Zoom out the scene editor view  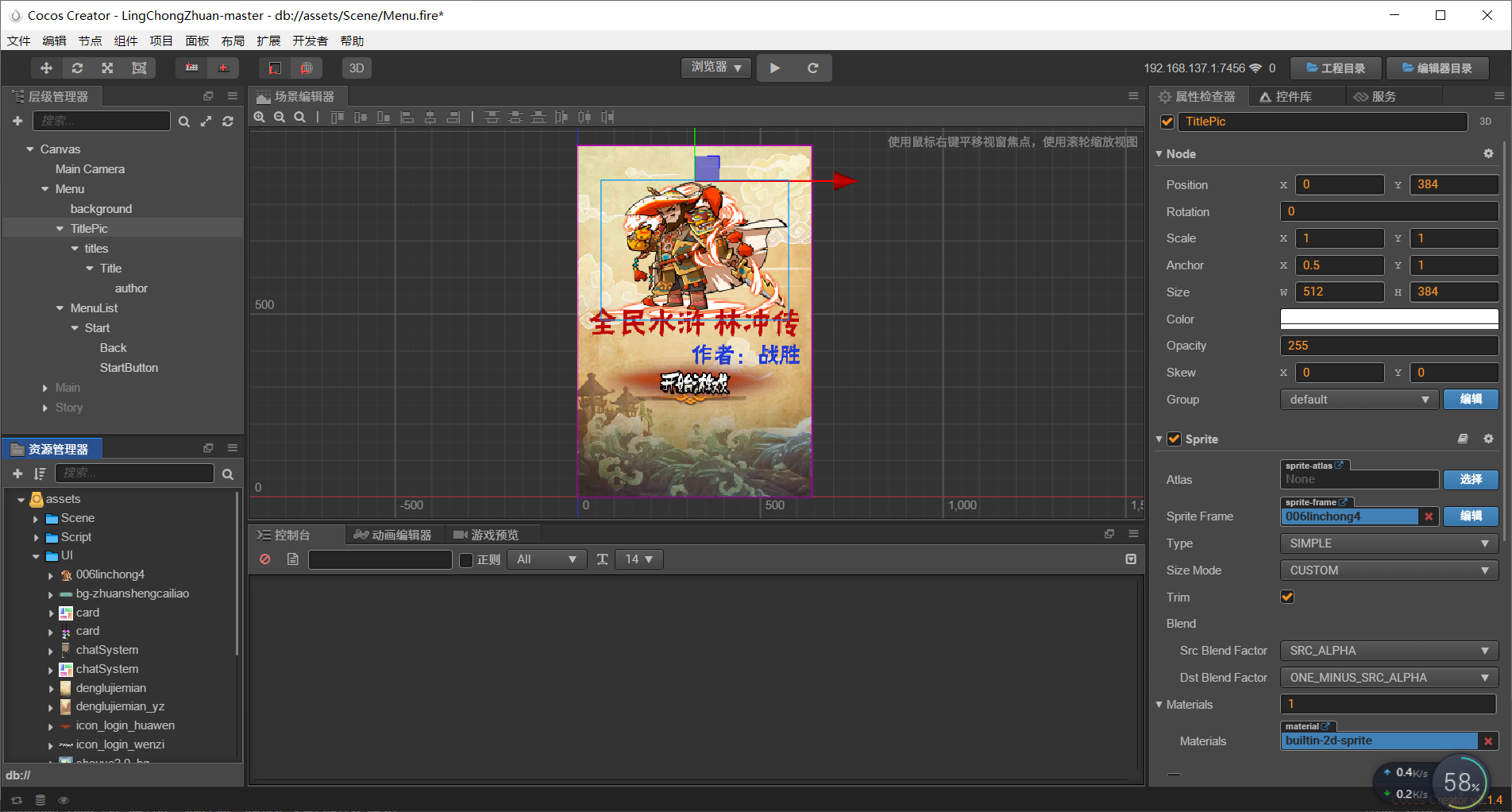280,118
